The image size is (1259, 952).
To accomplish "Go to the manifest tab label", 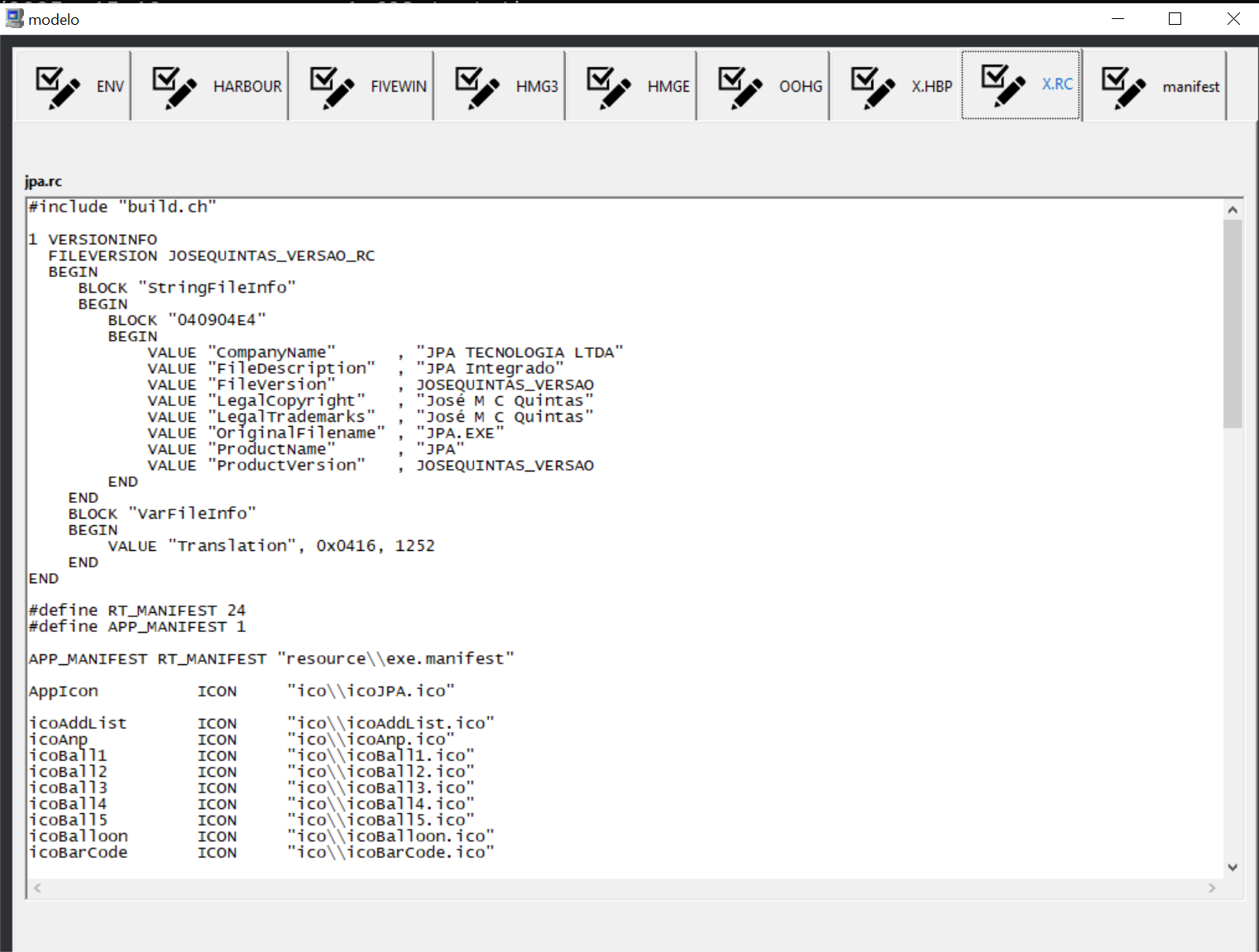I will tap(1190, 87).
